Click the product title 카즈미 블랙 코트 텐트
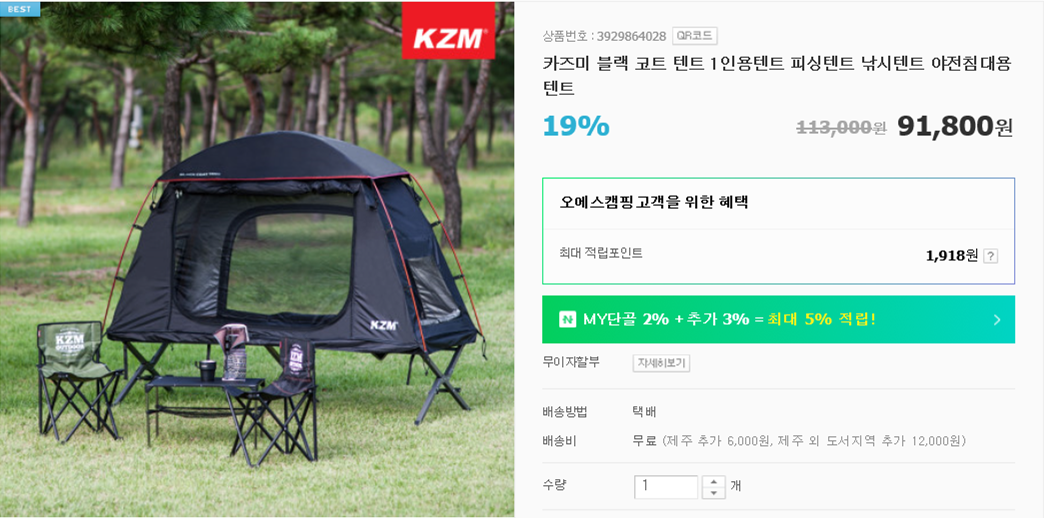1044x518 pixels. 778,75
